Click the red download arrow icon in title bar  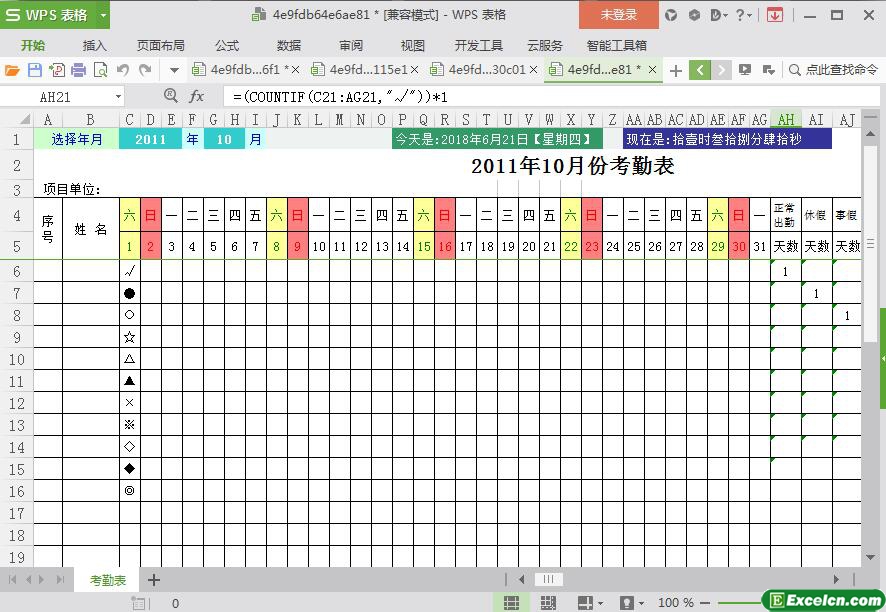tap(775, 15)
